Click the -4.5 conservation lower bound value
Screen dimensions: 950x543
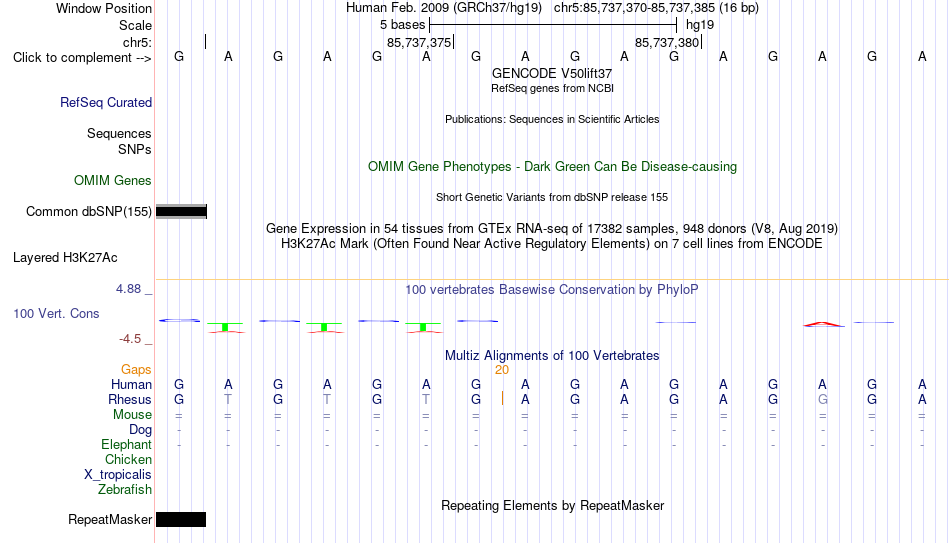(130, 339)
